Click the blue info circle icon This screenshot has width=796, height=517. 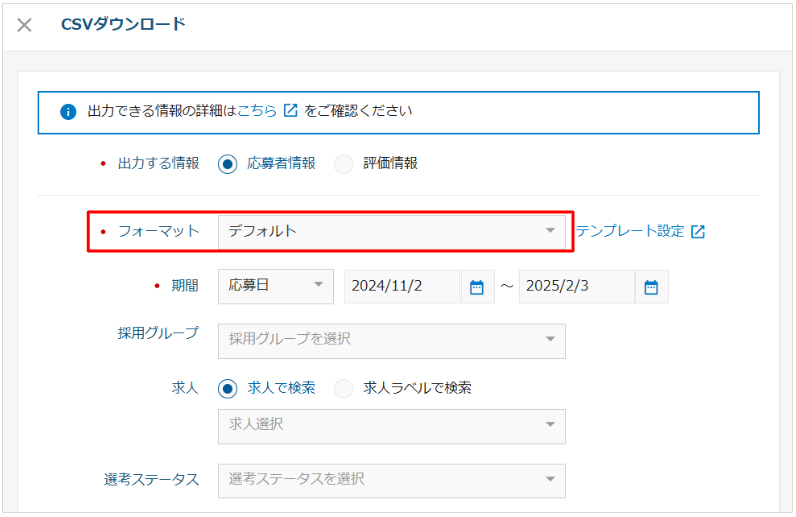click(68, 112)
